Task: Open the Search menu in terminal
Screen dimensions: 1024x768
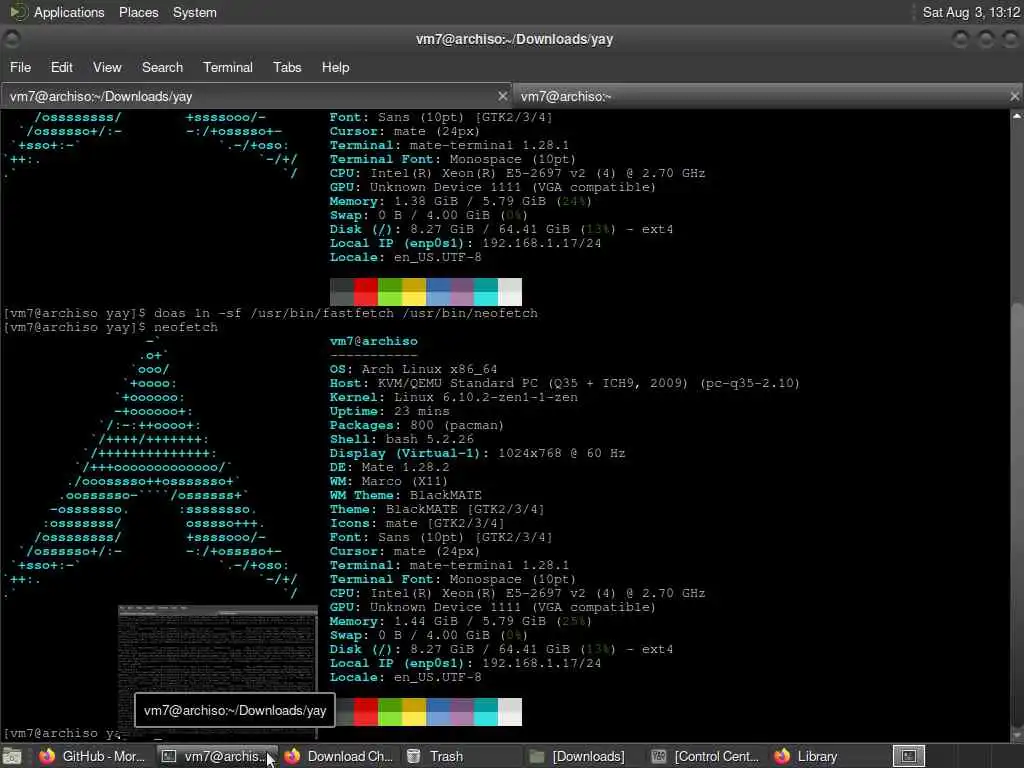Action: (x=163, y=67)
